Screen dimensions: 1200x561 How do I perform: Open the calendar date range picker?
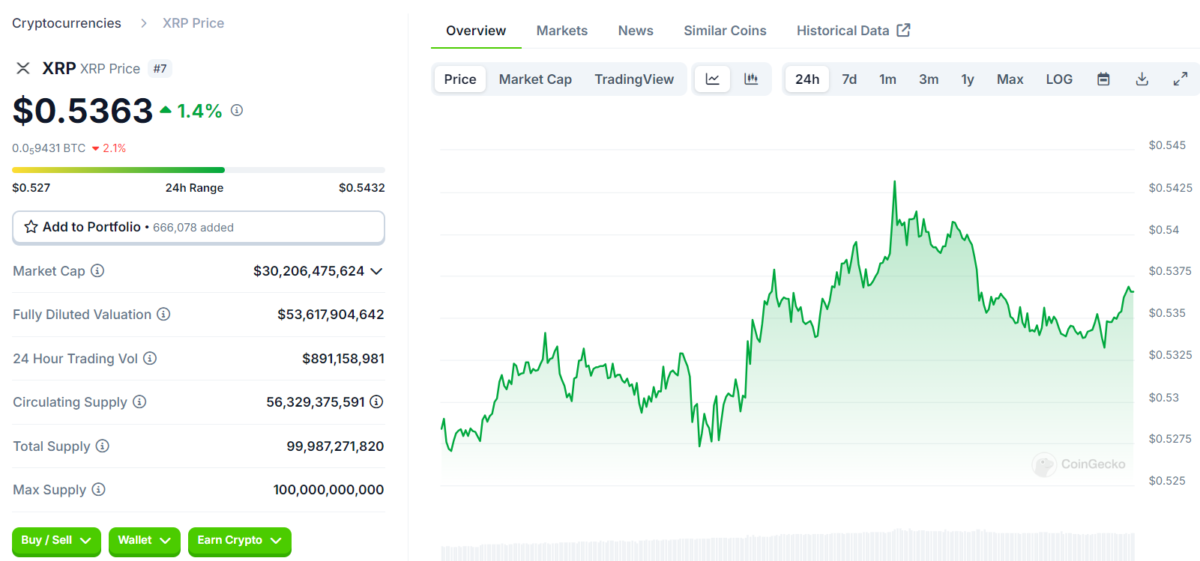tap(1103, 79)
